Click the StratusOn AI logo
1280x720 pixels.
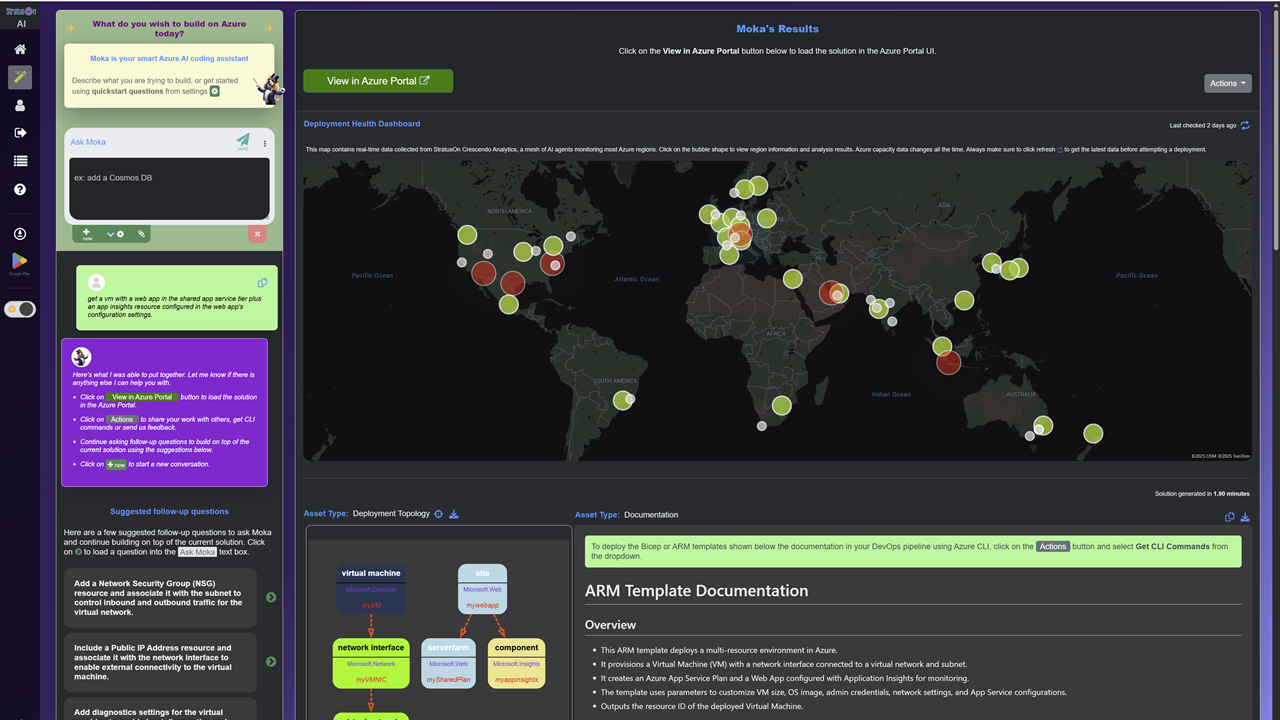[x=20, y=17]
